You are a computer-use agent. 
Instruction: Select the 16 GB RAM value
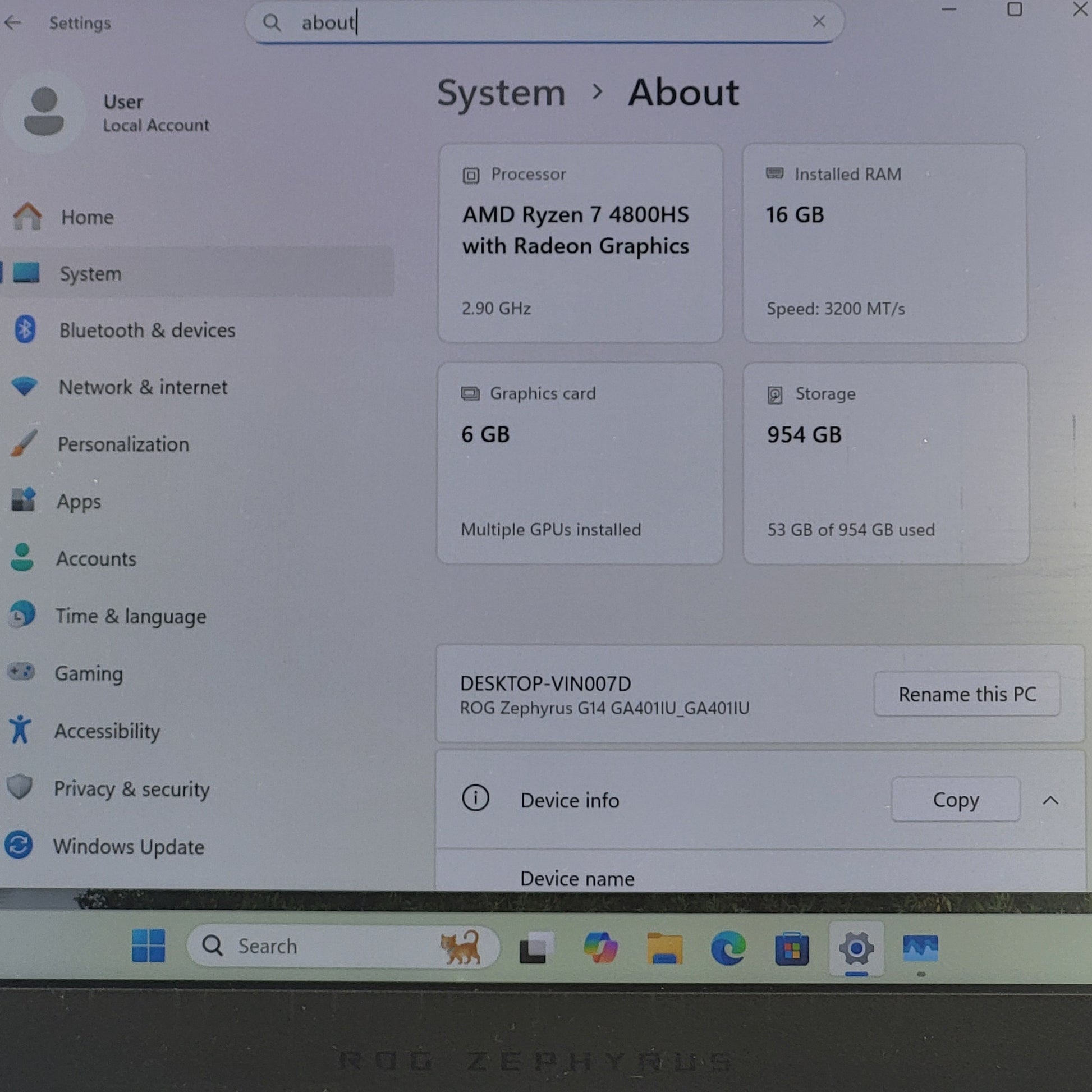(x=795, y=215)
